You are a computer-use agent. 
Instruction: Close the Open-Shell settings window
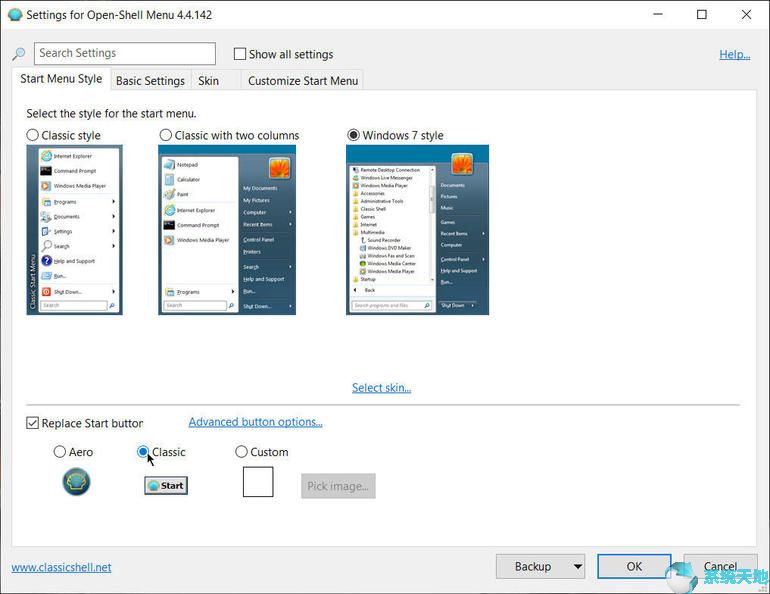click(746, 15)
